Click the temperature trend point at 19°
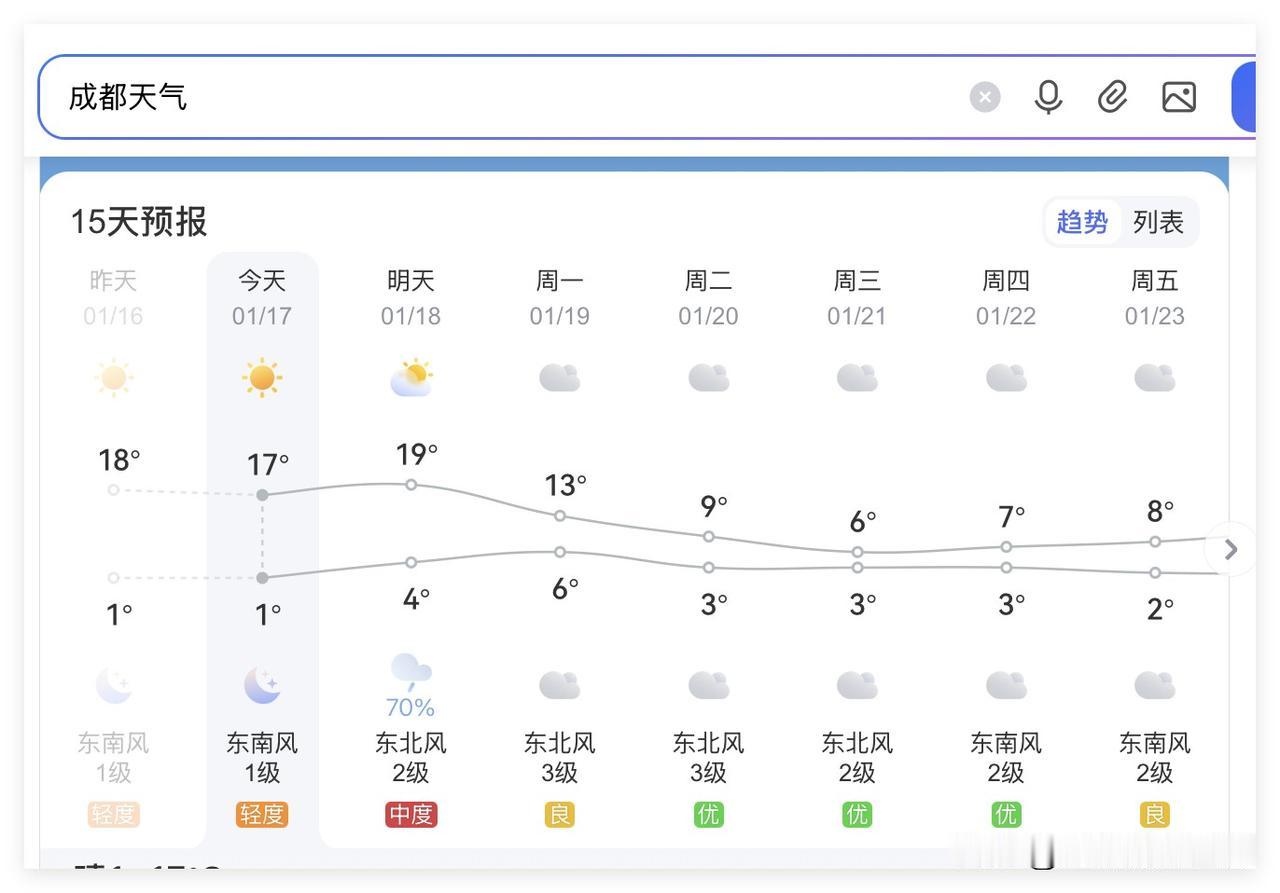Screen dimensions: 1280x893 point(410,484)
